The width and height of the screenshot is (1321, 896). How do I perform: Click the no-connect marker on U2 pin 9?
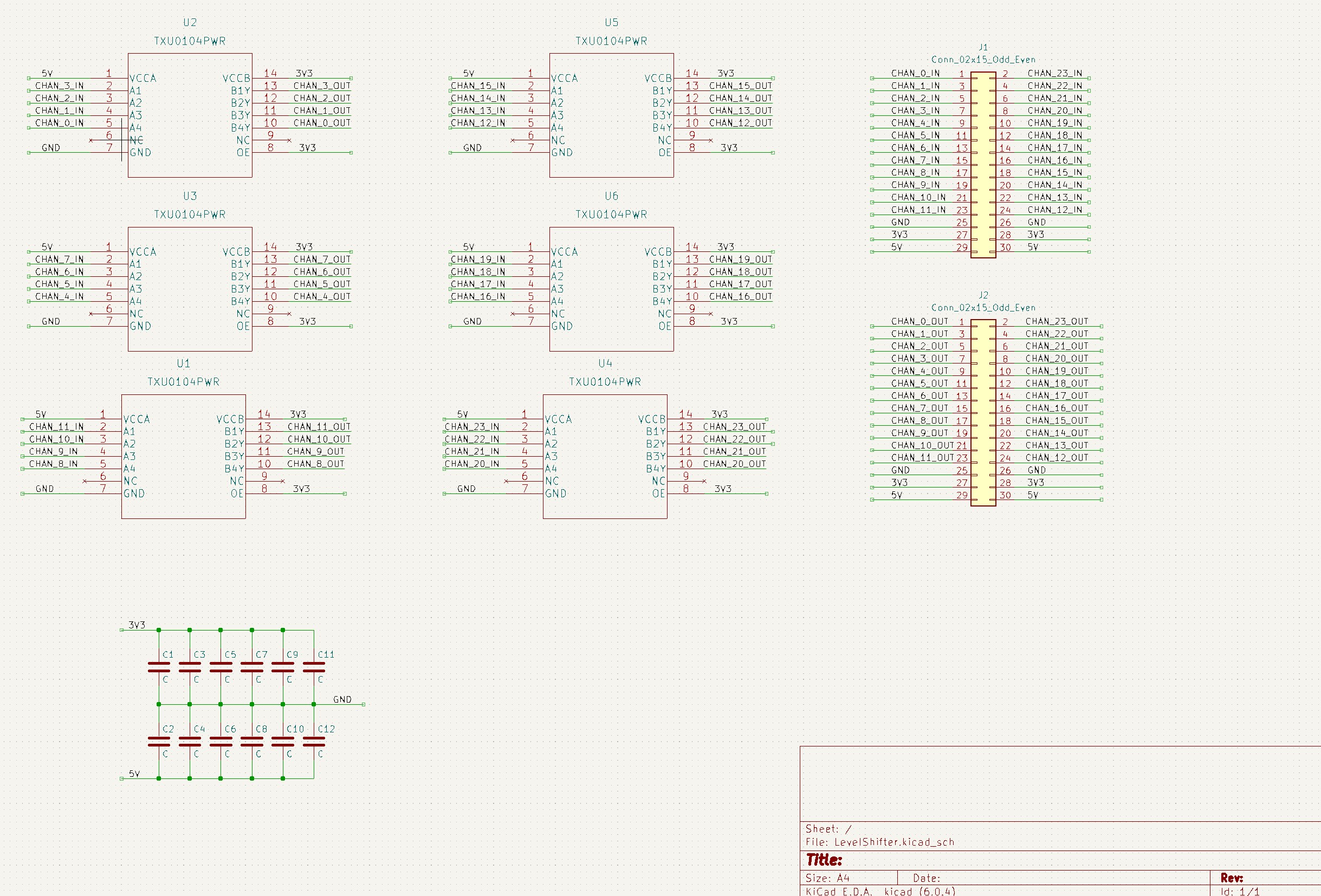click(289, 140)
